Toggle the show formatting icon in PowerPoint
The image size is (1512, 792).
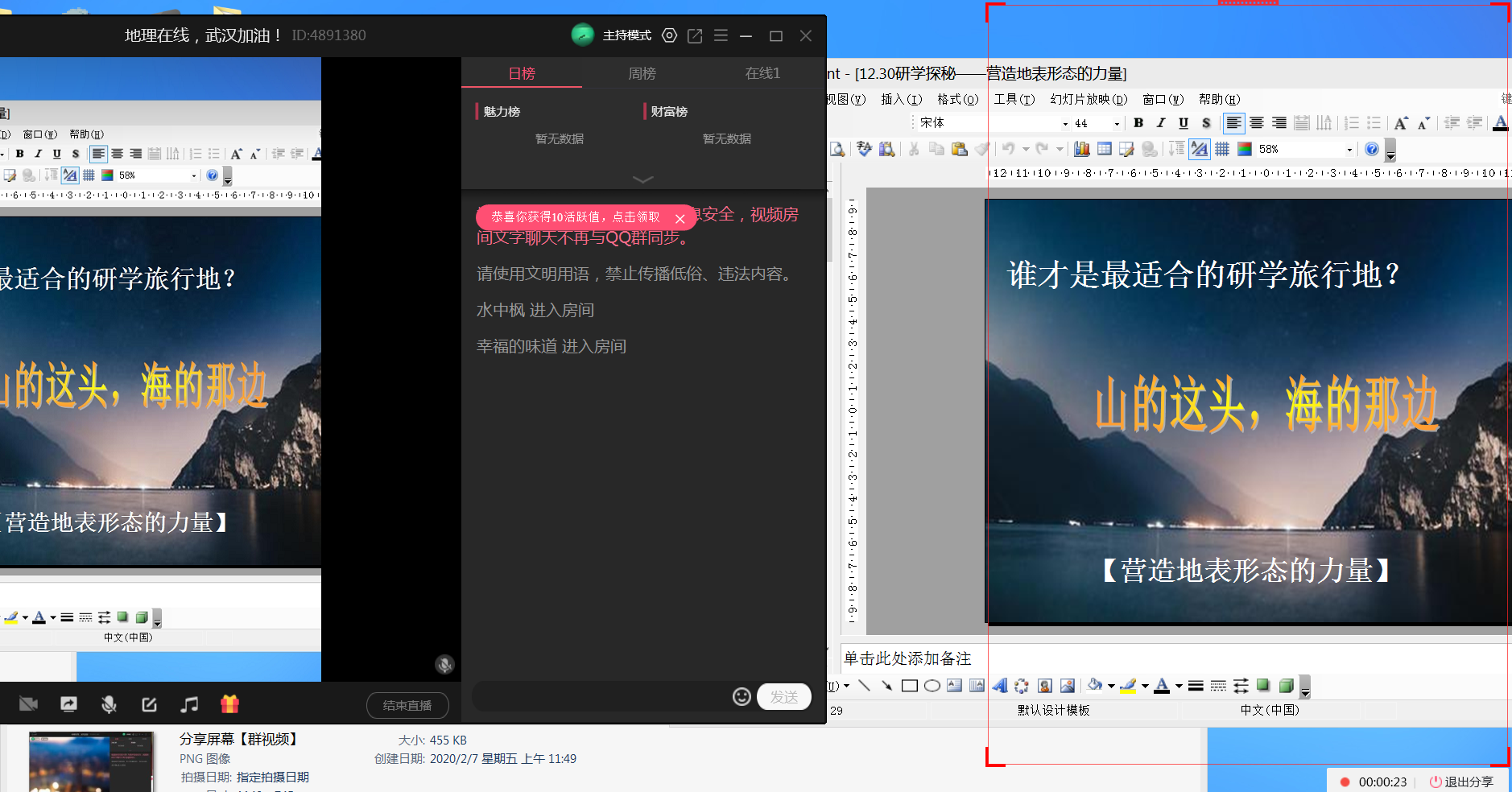pos(1200,149)
